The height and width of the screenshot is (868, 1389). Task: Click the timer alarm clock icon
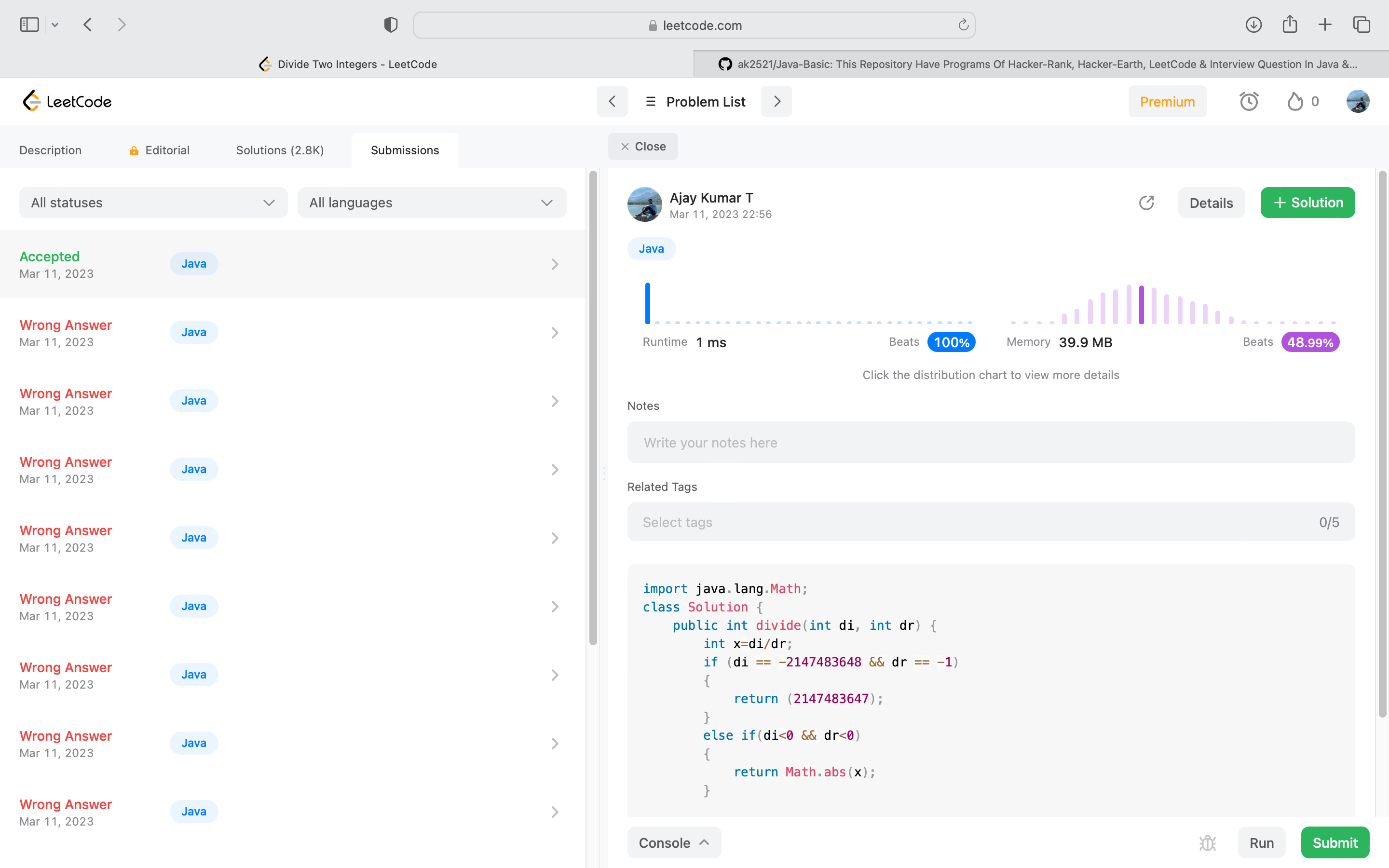1248,102
